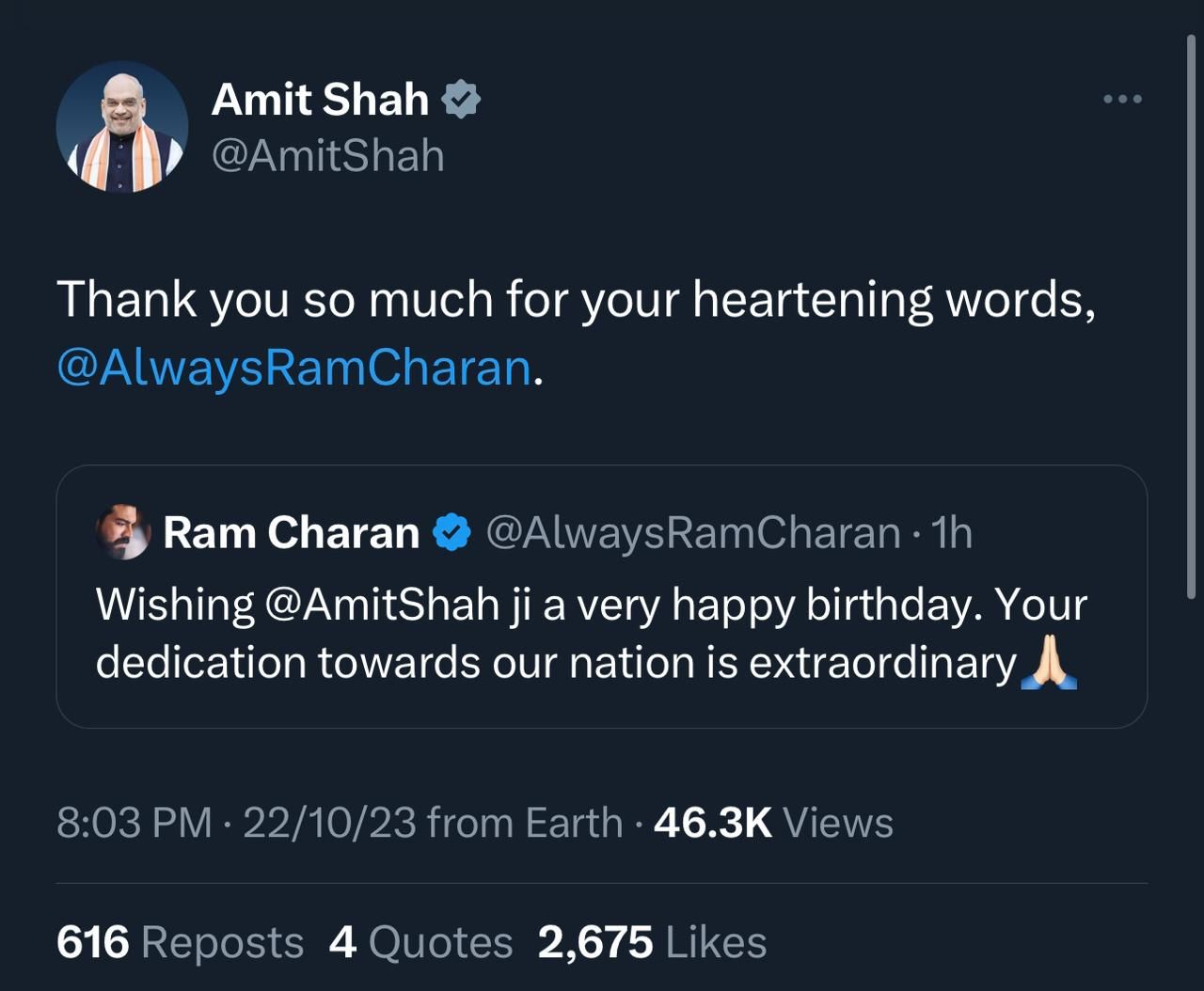Open Amit Shah display name link

[x=320, y=99]
